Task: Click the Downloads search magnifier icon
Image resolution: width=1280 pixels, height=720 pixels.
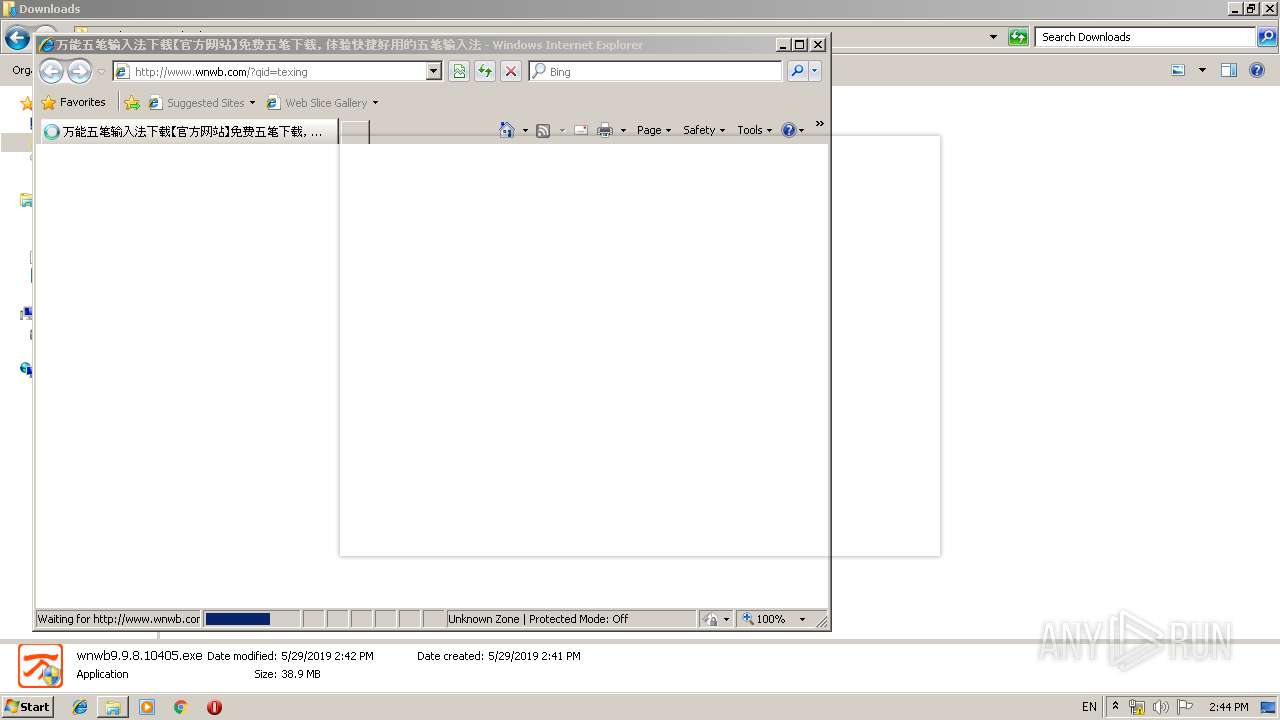Action: point(1267,37)
